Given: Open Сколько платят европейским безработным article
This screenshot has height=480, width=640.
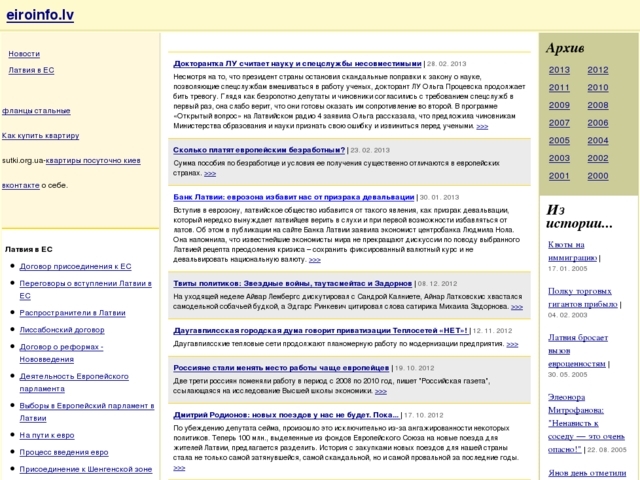Looking at the screenshot, I should pyautogui.click(x=259, y=150).
